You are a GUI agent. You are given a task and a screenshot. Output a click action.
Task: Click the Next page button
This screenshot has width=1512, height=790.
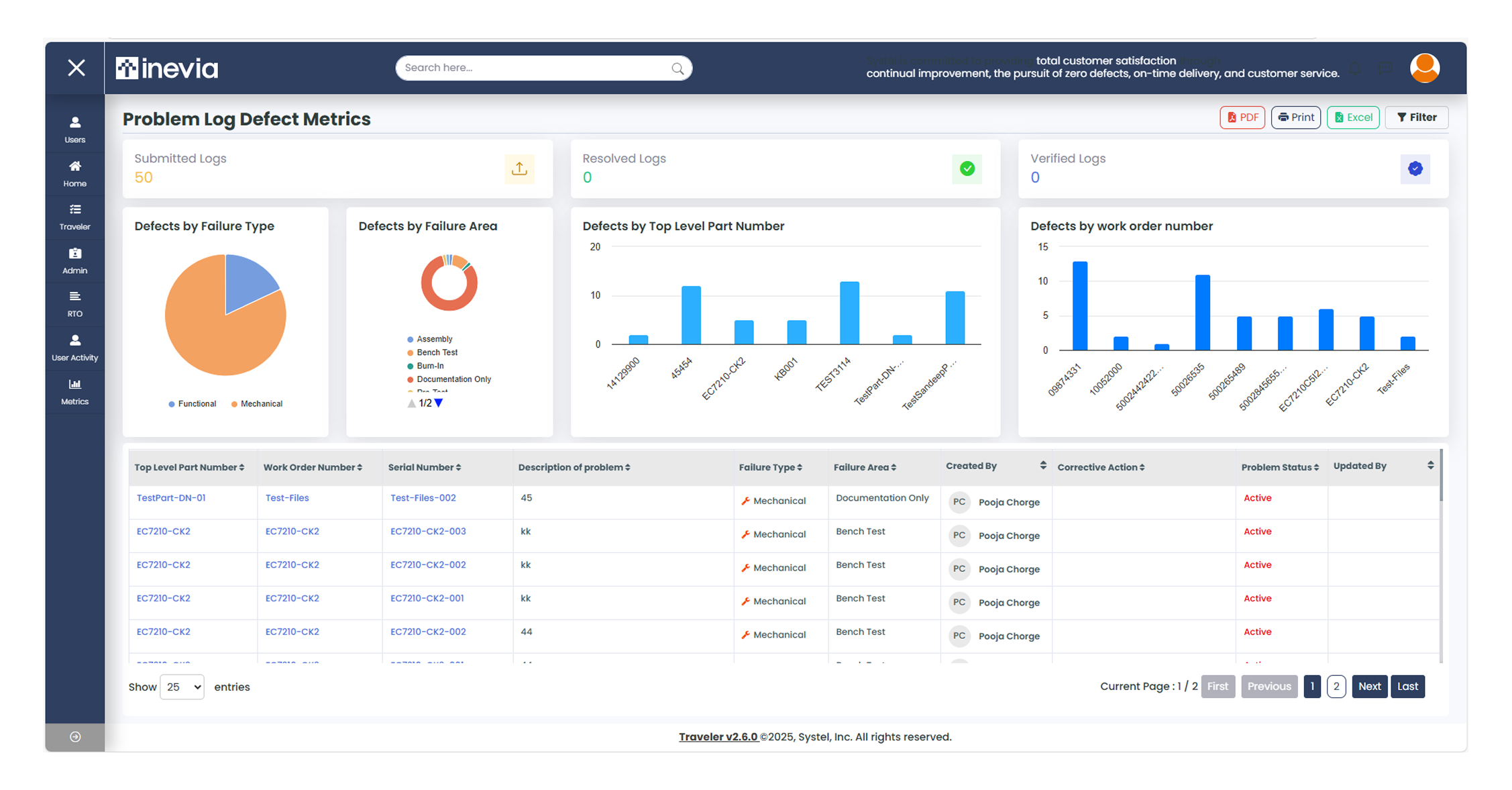[1369, 687]
